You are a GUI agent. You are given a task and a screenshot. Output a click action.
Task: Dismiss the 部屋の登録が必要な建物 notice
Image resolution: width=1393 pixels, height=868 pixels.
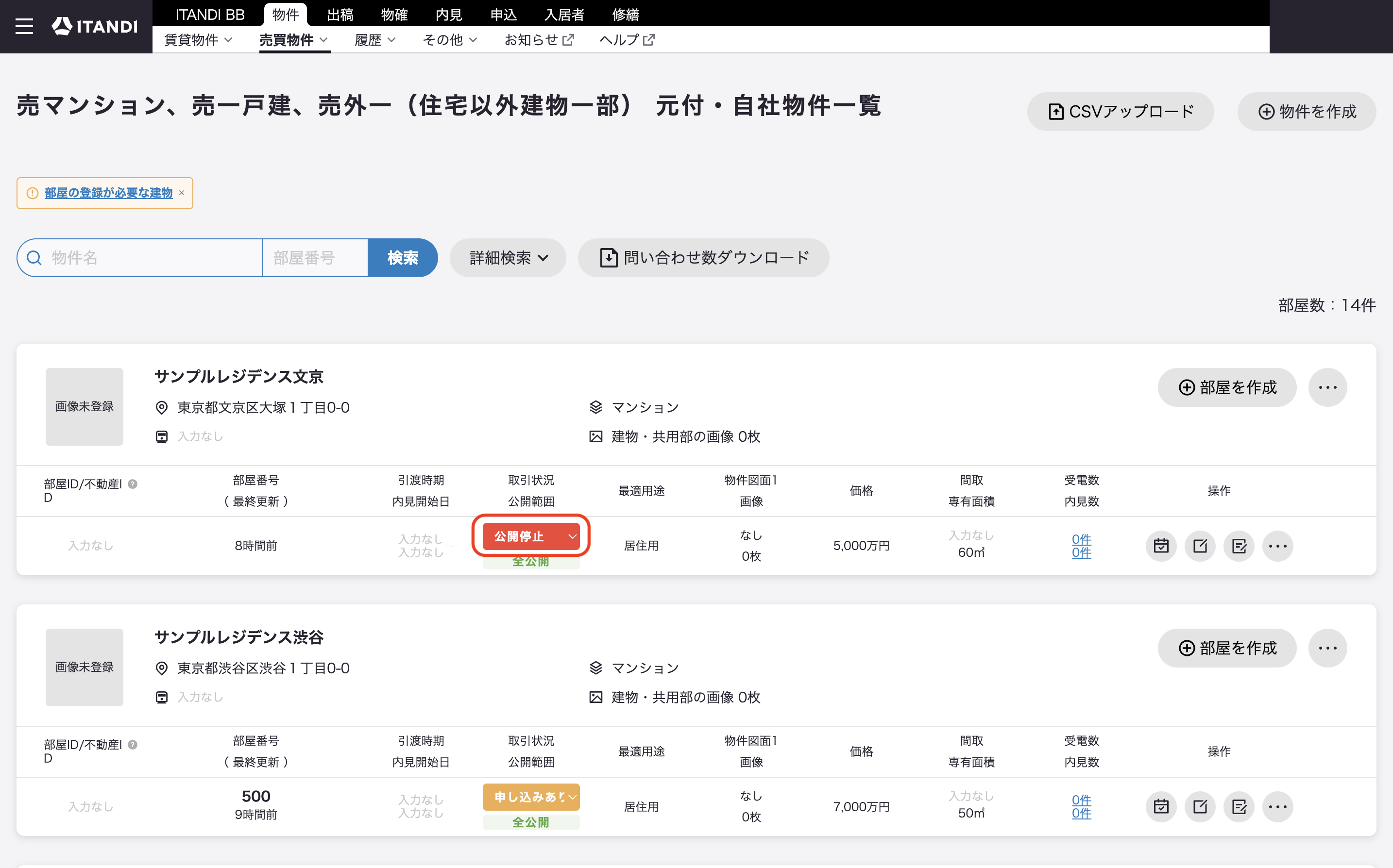pos(182,193)
